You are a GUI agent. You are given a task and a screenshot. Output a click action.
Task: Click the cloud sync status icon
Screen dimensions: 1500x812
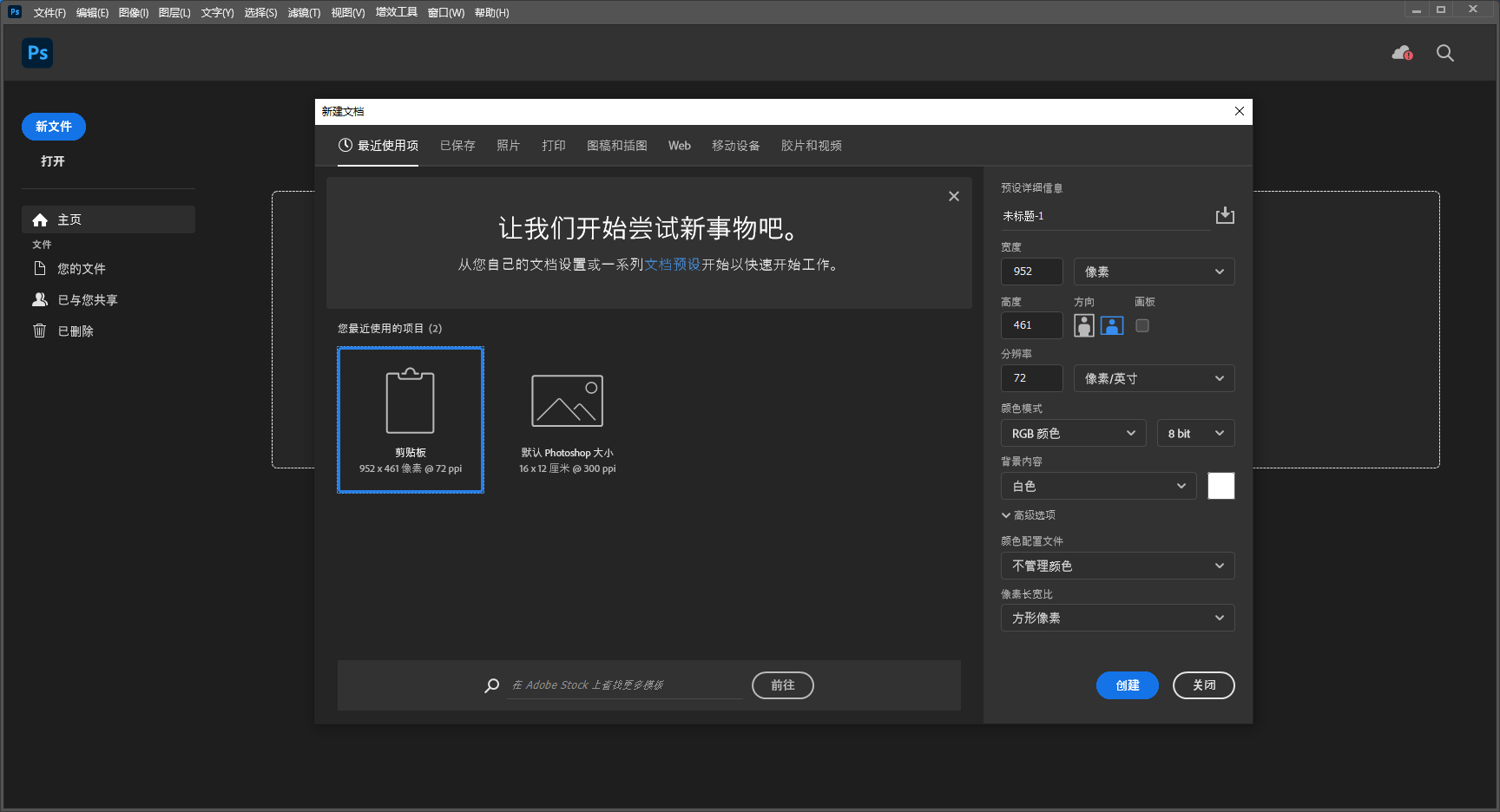pyautogui.click(x=1401, y=53)
